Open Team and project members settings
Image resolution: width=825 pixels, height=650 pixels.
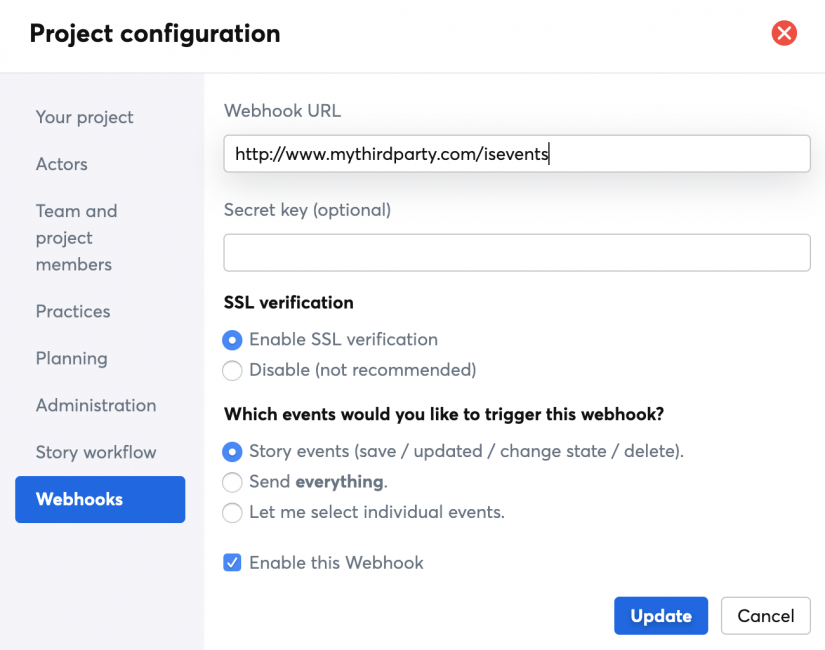pos(76,238)
